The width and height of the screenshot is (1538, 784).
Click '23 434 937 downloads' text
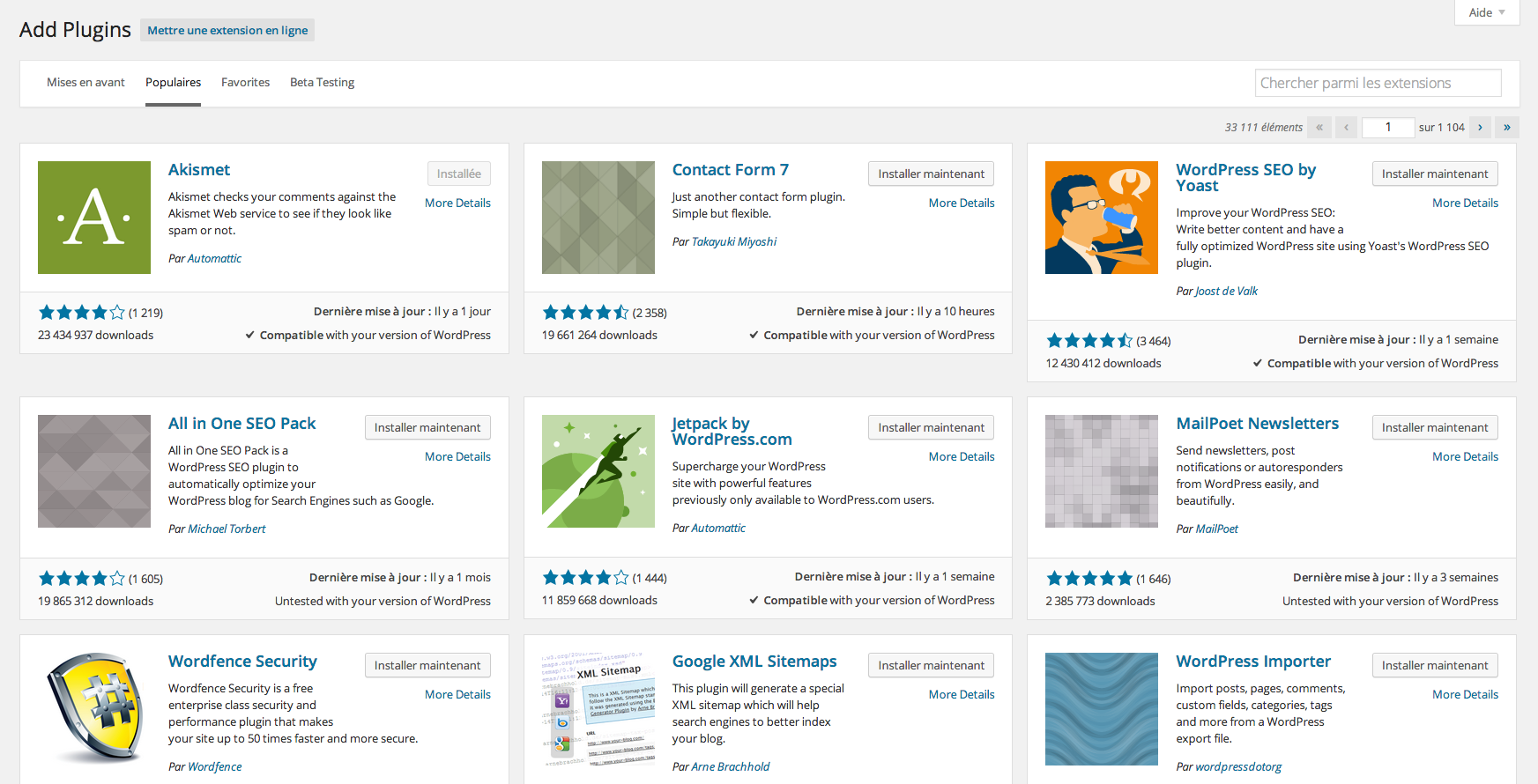coord(95,335)
